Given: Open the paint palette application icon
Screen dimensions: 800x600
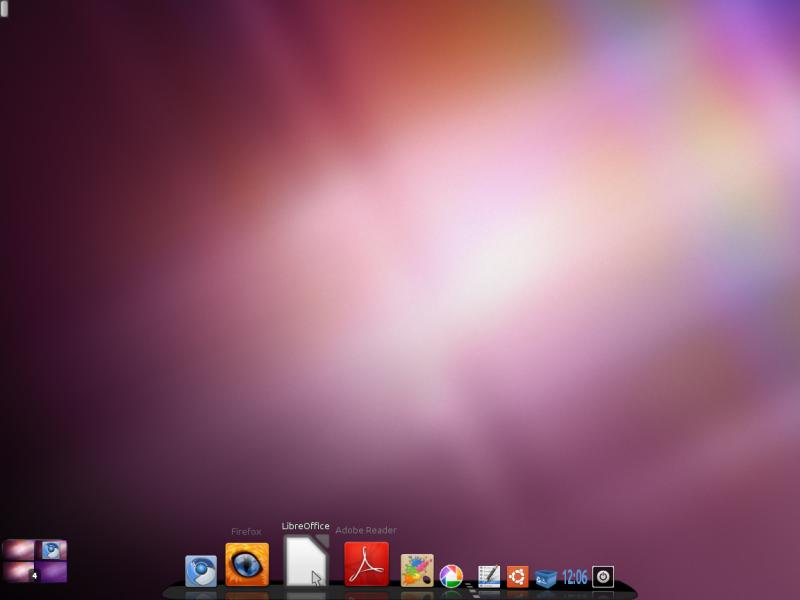Looking at the screenshot, I should tap(417, 570).
